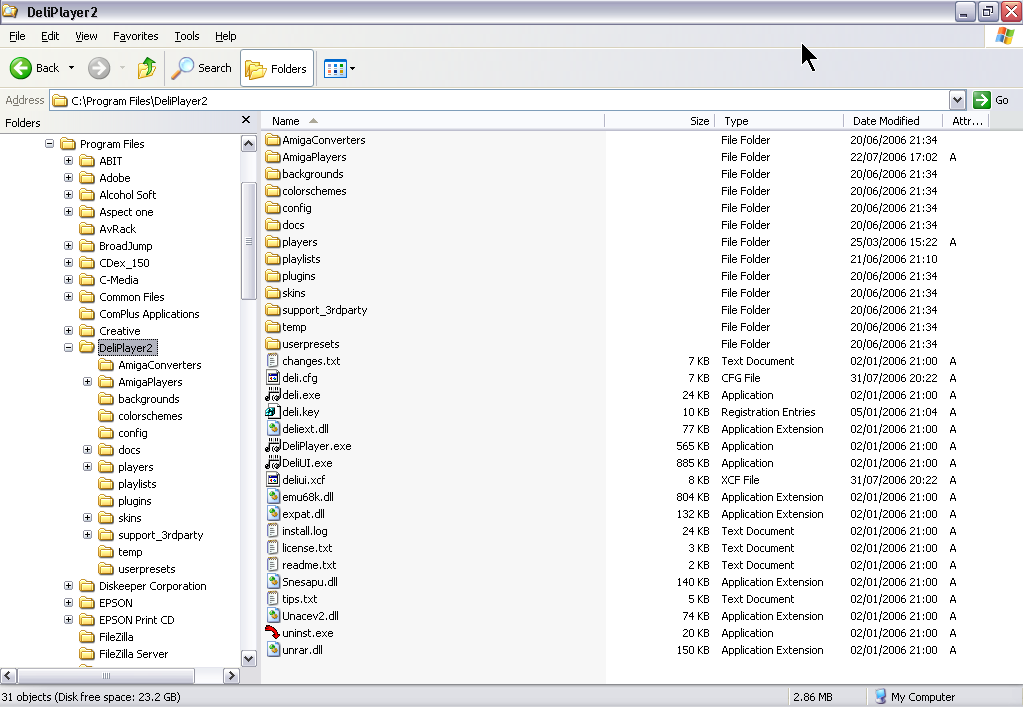
Task: Expand the AmigaPlayers tree node
Action: 87,382
